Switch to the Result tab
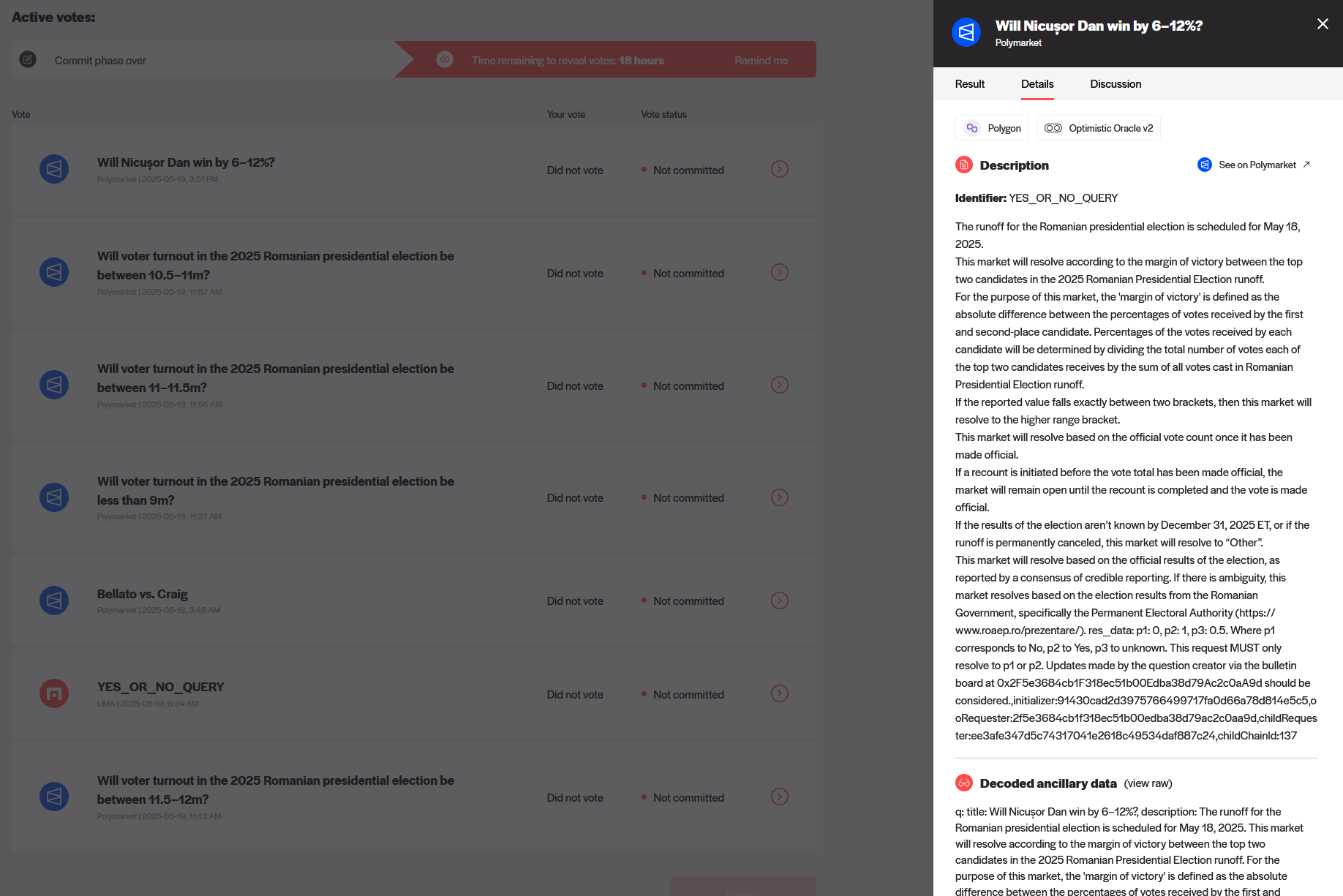 pos(969,84)
